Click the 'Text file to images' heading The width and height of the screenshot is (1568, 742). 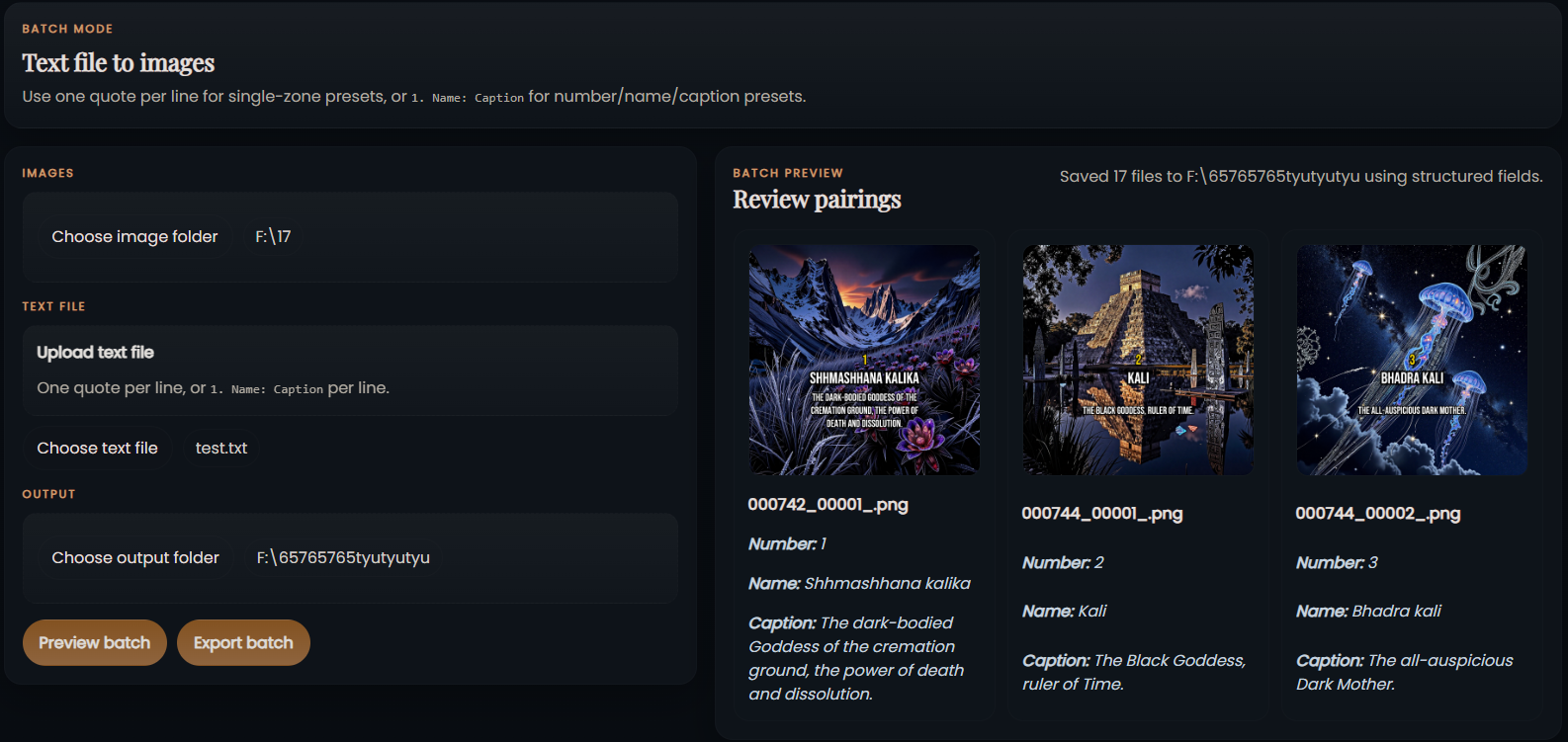(119, 63)
